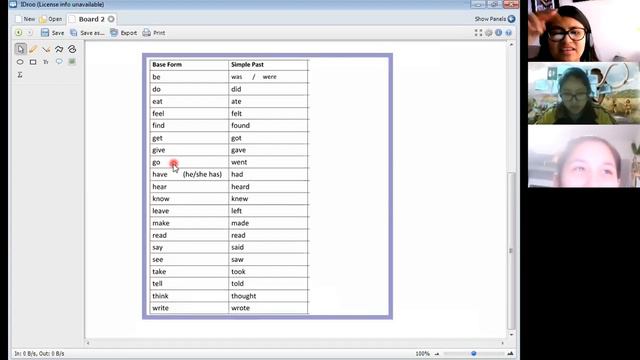
Task: Select the freehand scribble curve tool
Action: click(x=72, y=49)
